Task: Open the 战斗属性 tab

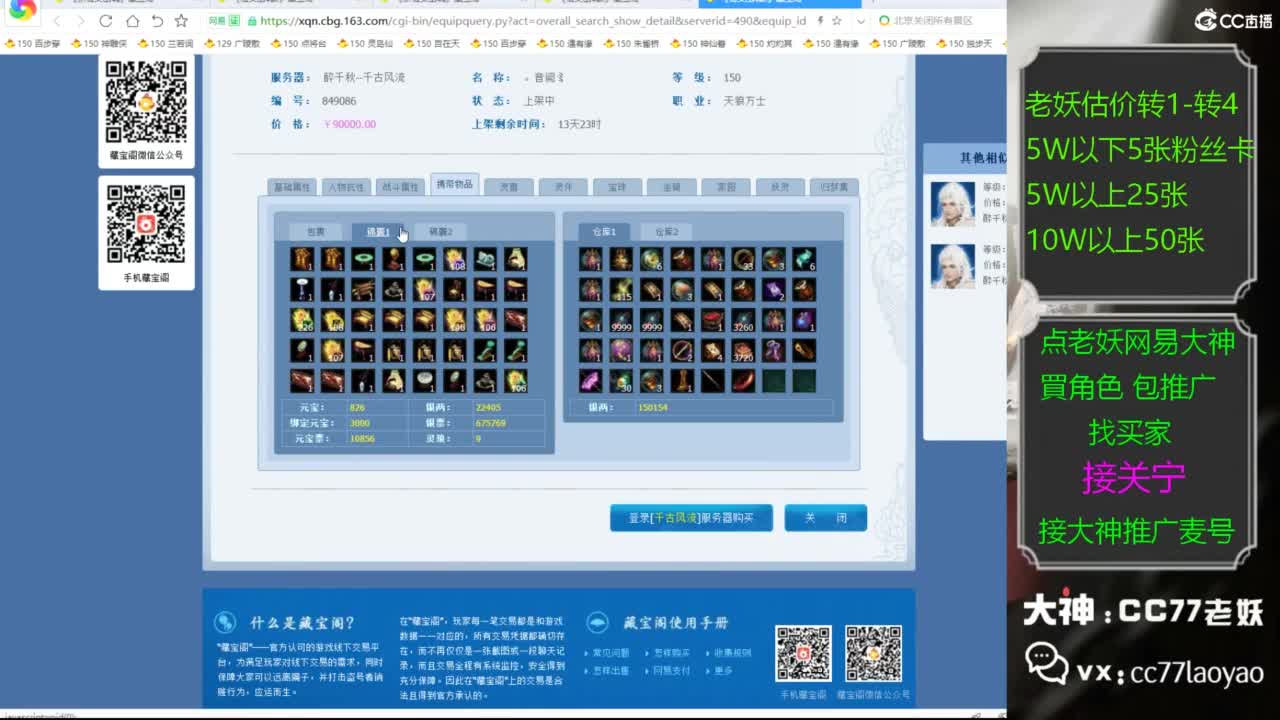Action: [400, 187]
